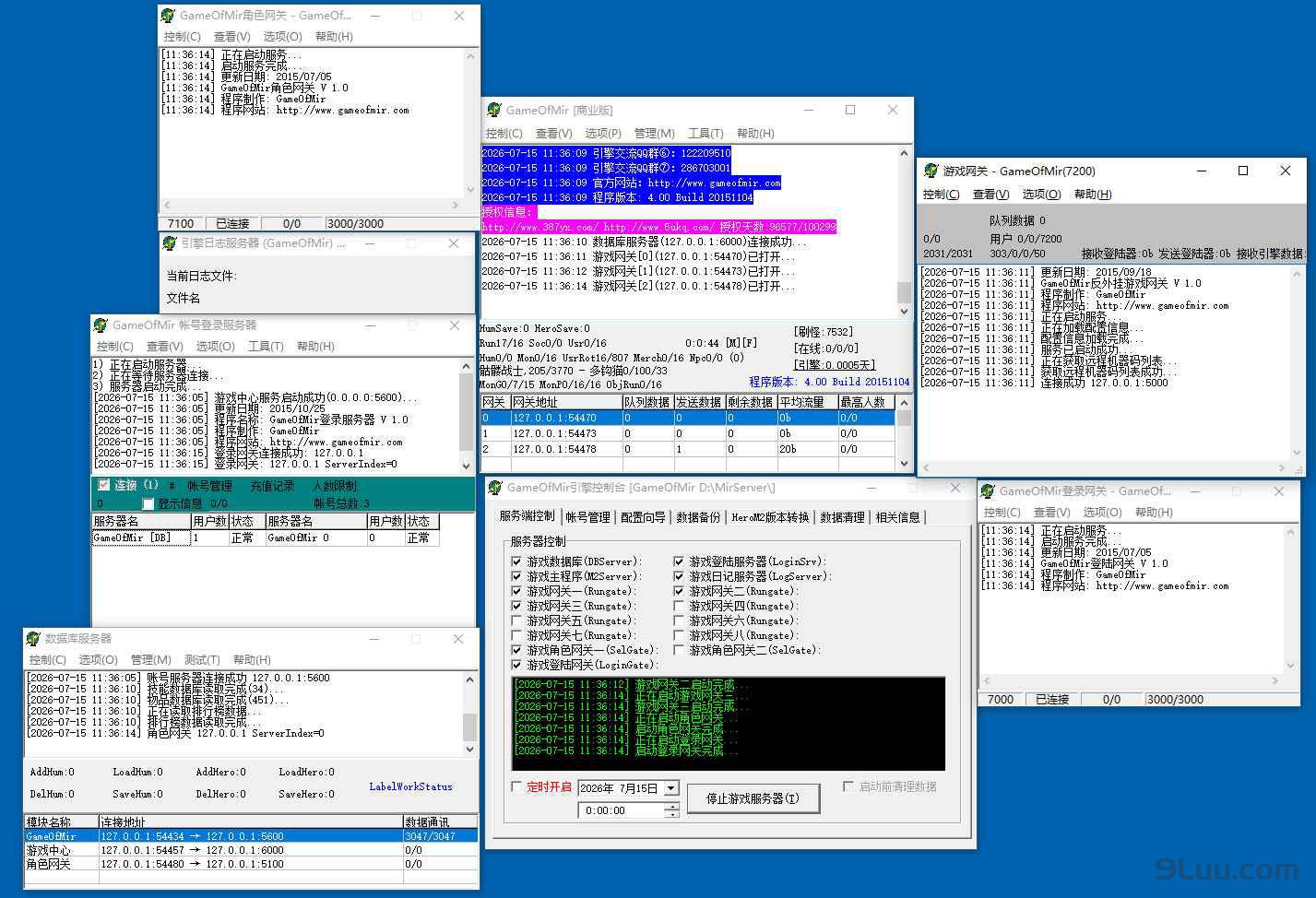The width and height of the screenshot is (1316, 898).
Task: Uncheck 游戏主程序(M2Server) checkbox
Action: tap(516, 576)
